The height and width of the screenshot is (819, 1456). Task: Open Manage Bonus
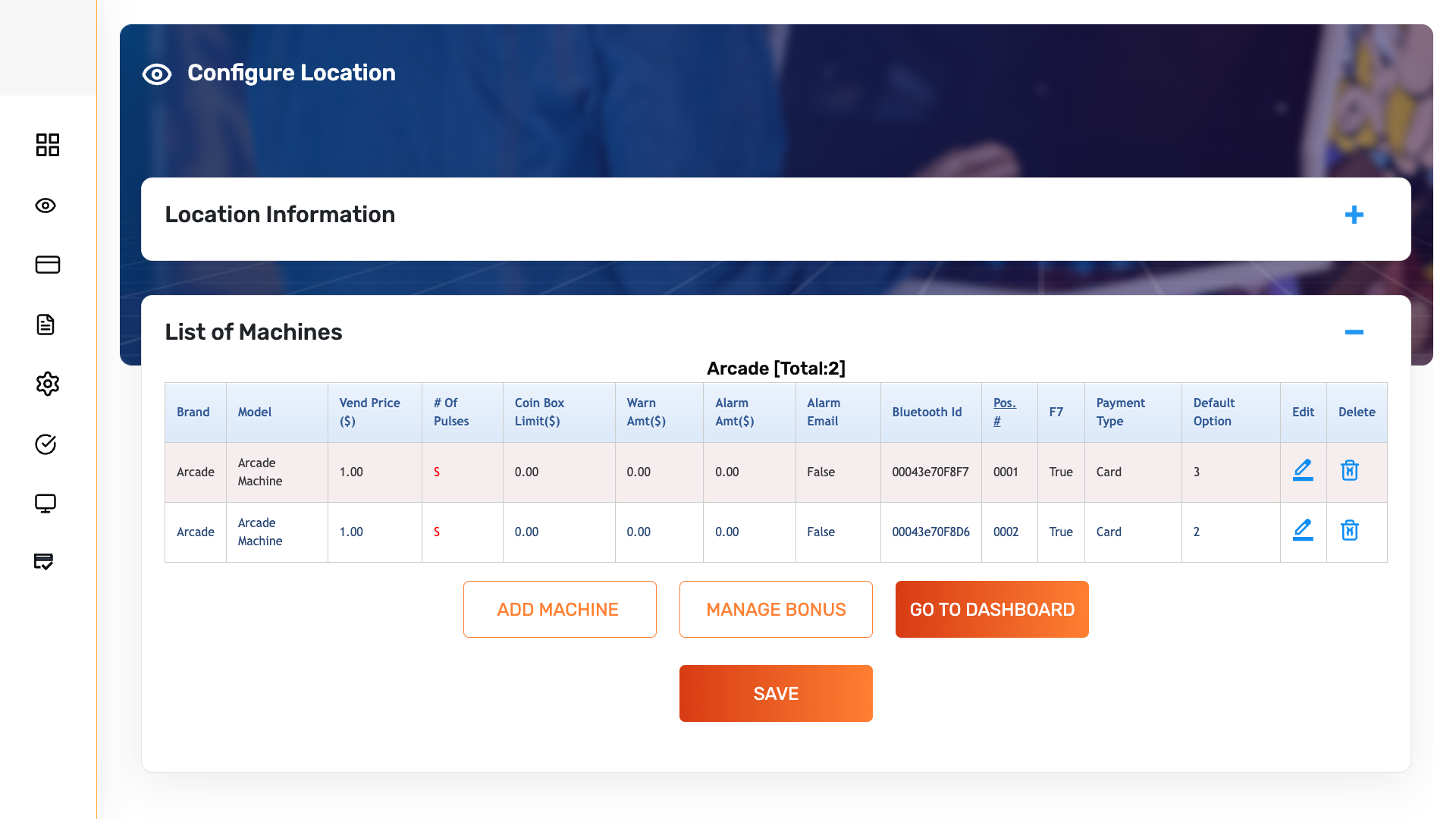point(776,610)
